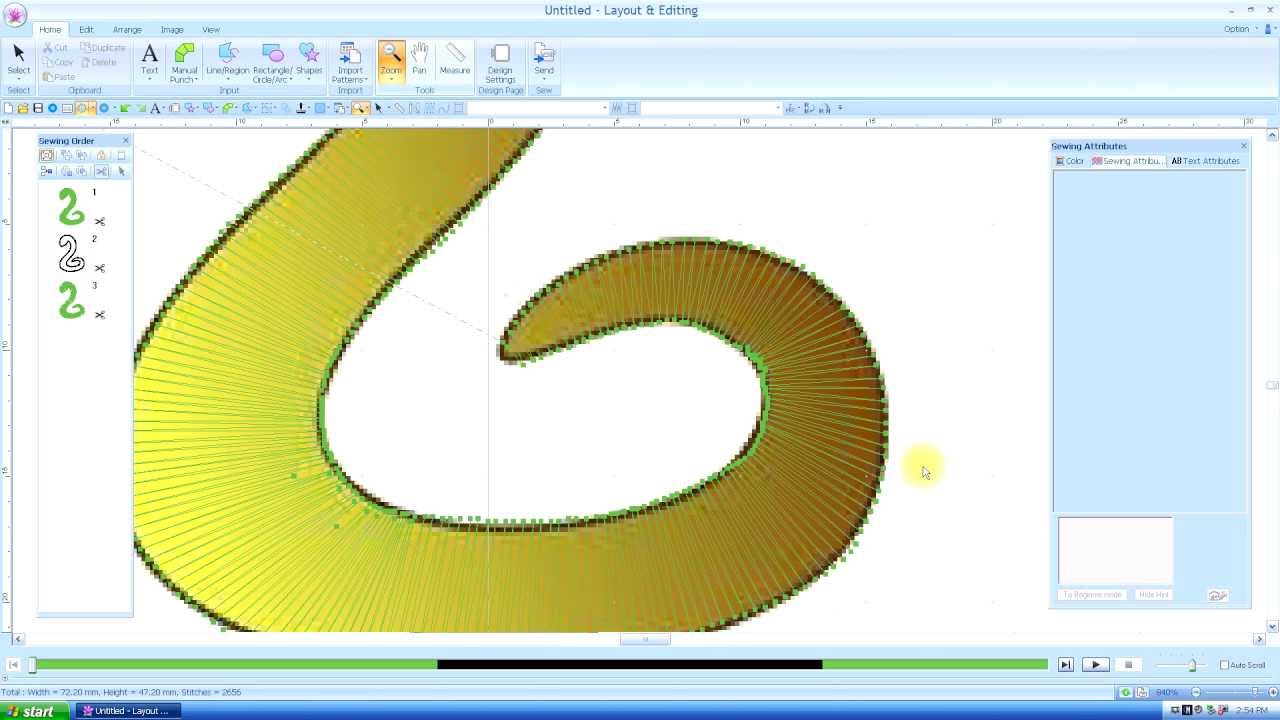Click scissors icon of sewing order item 1
The height and width of the screenshot is (720, 1280).
coord(100,221)
